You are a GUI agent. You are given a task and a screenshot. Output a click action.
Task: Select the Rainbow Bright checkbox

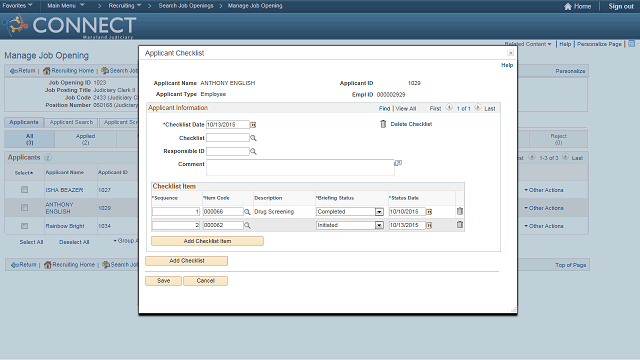(x=24, y=226)
